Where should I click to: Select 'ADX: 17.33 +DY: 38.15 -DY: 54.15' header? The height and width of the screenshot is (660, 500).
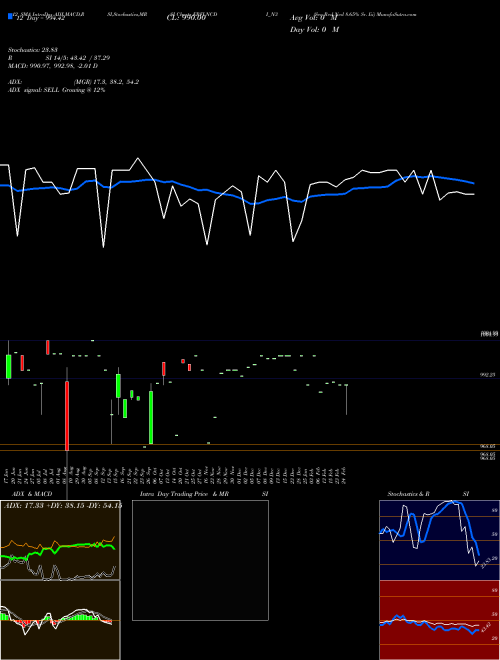62,505
